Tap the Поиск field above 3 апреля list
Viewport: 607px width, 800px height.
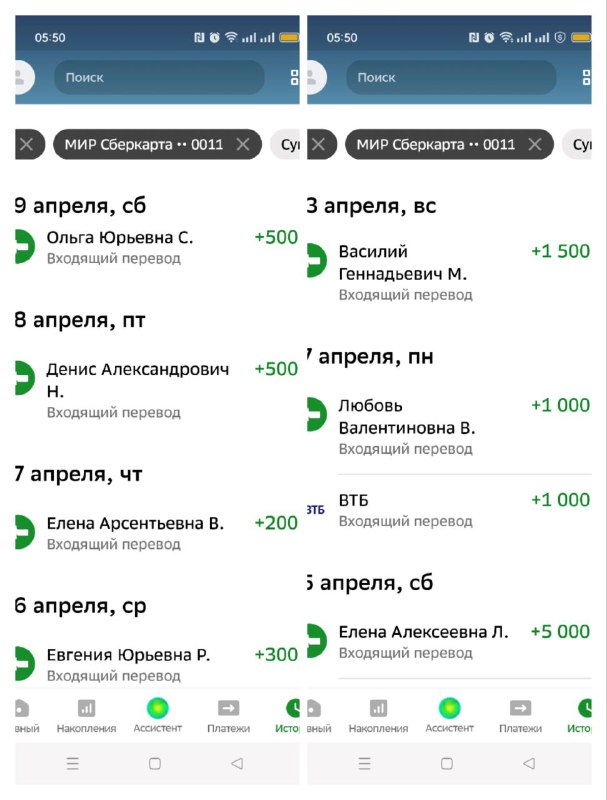451,78
